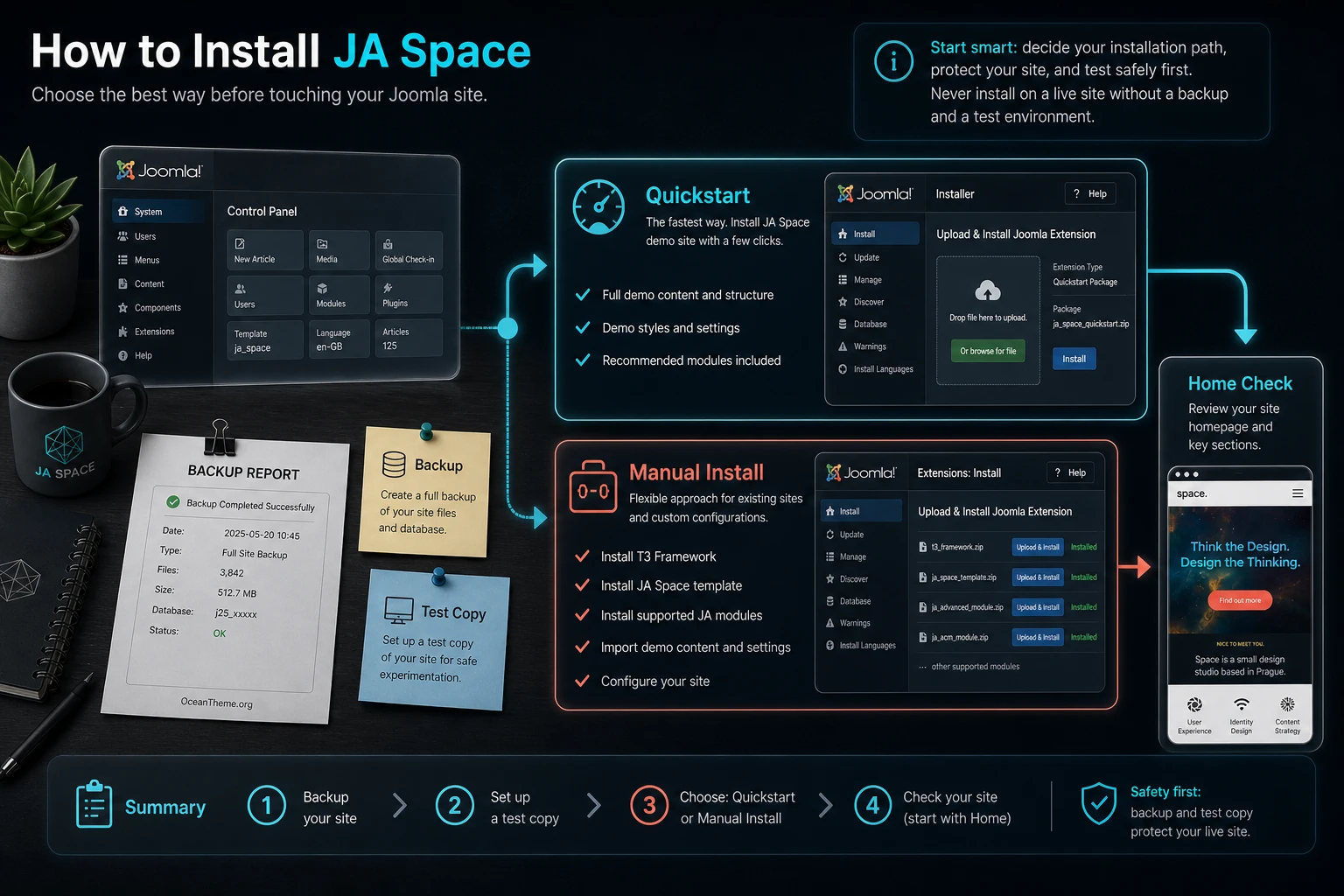Viewport: 1344px width, 896px height.
Task: Click the Help button in the Installer window
Action: (x=1090, y=193)
